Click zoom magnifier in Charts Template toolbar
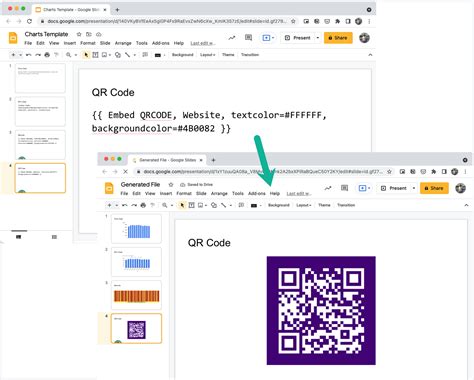The image size is (474, 380). pyautogui.click(x=68, y=55)
